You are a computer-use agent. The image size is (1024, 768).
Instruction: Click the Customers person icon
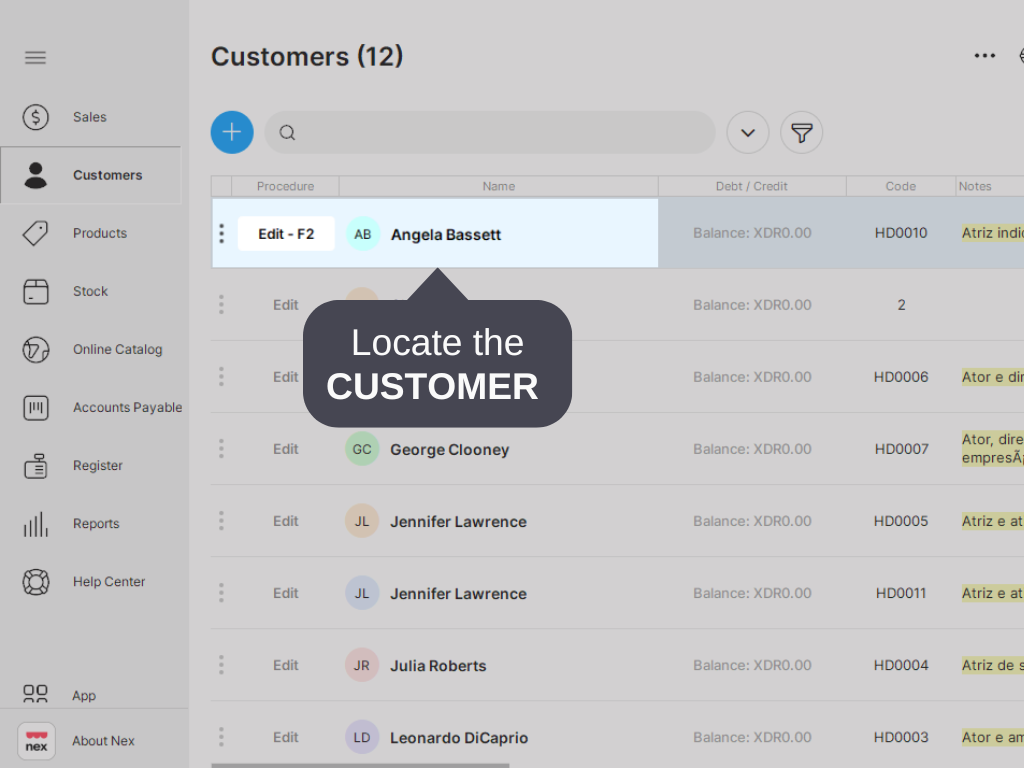(35, 175)
